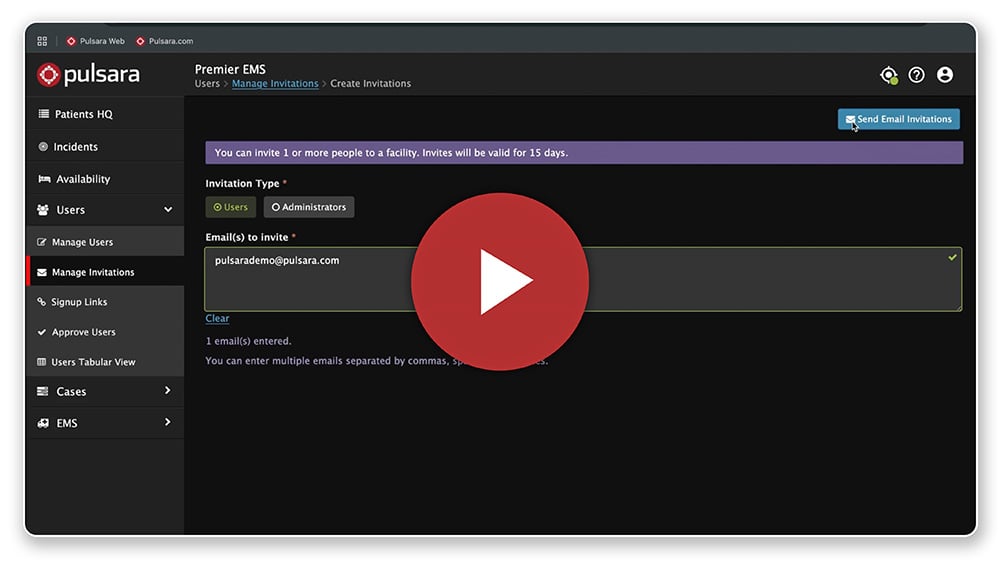Screen dimensions: 1000x563
Task: Click the purple invite validity info banner
Action: pos(584,153)
